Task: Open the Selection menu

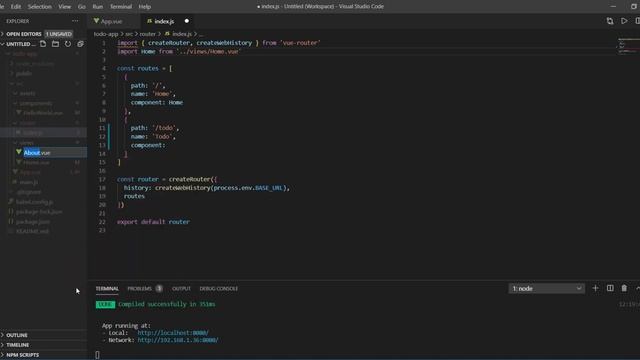Action: (40, 7)
